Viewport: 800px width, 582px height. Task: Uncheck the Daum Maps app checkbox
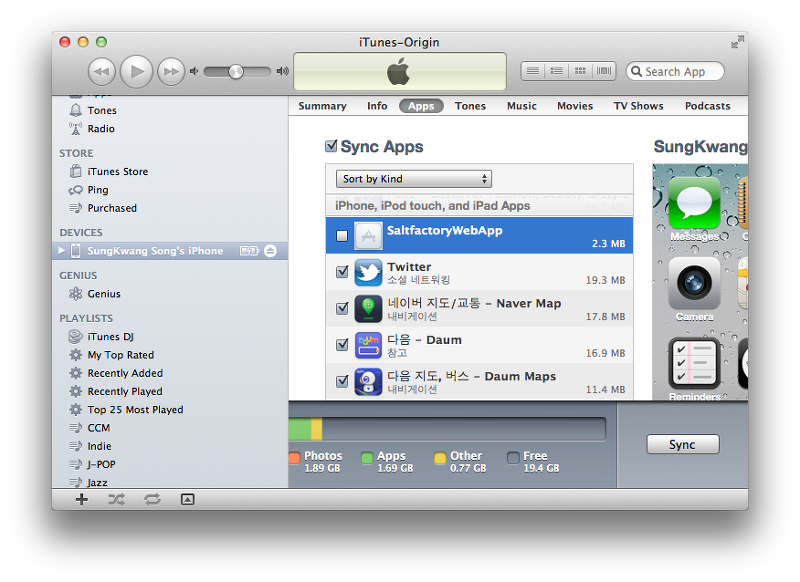pos(342,381)
